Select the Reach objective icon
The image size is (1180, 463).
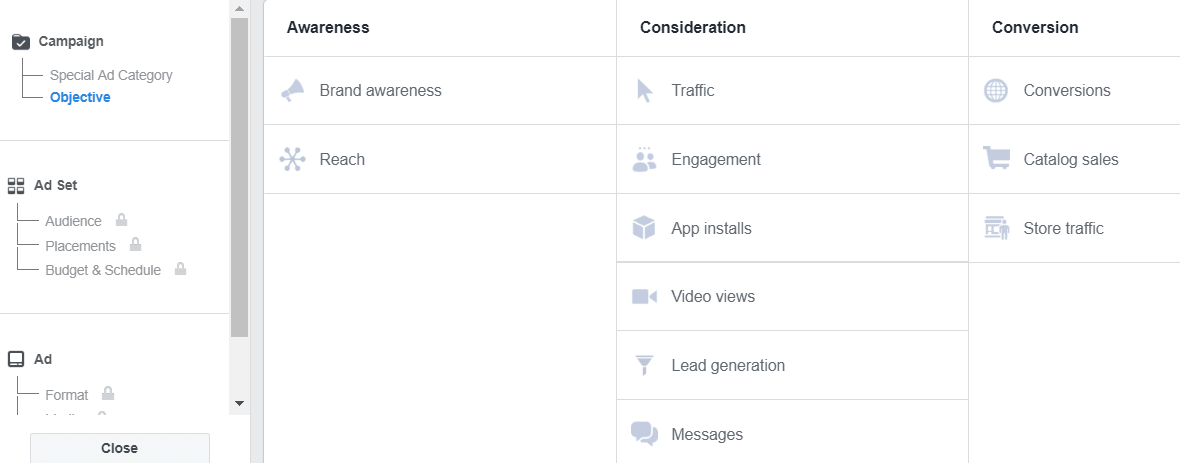292,159
